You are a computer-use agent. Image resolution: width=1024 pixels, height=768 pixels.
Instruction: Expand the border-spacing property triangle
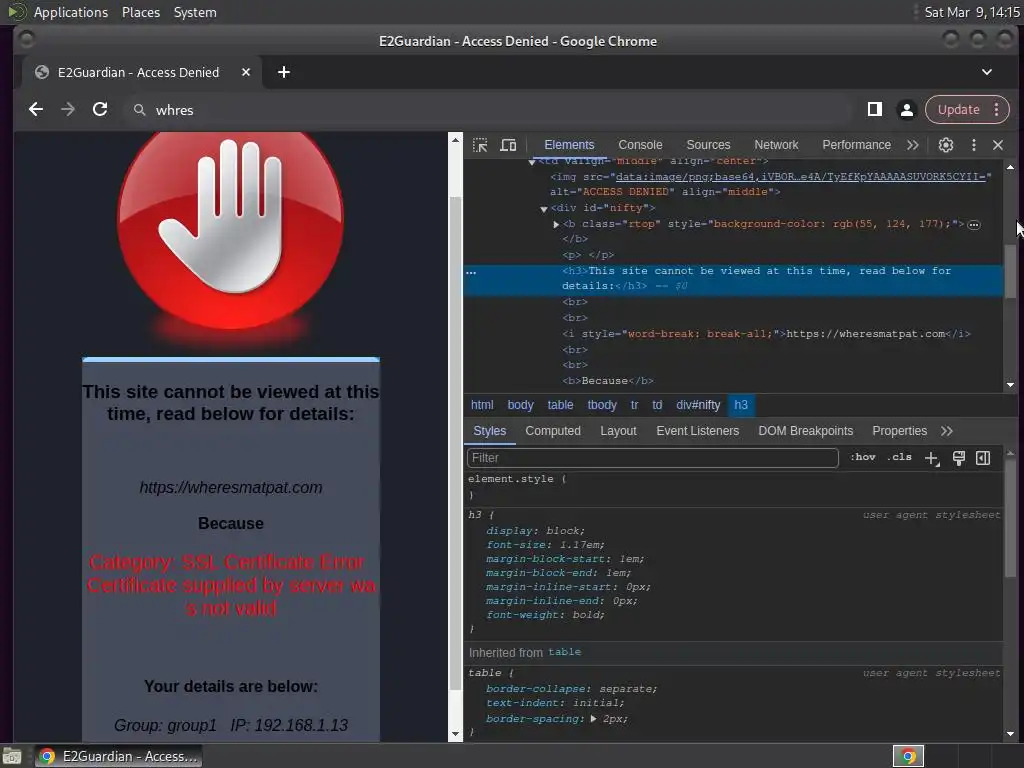pyautogui.click(x=593, y=718)
